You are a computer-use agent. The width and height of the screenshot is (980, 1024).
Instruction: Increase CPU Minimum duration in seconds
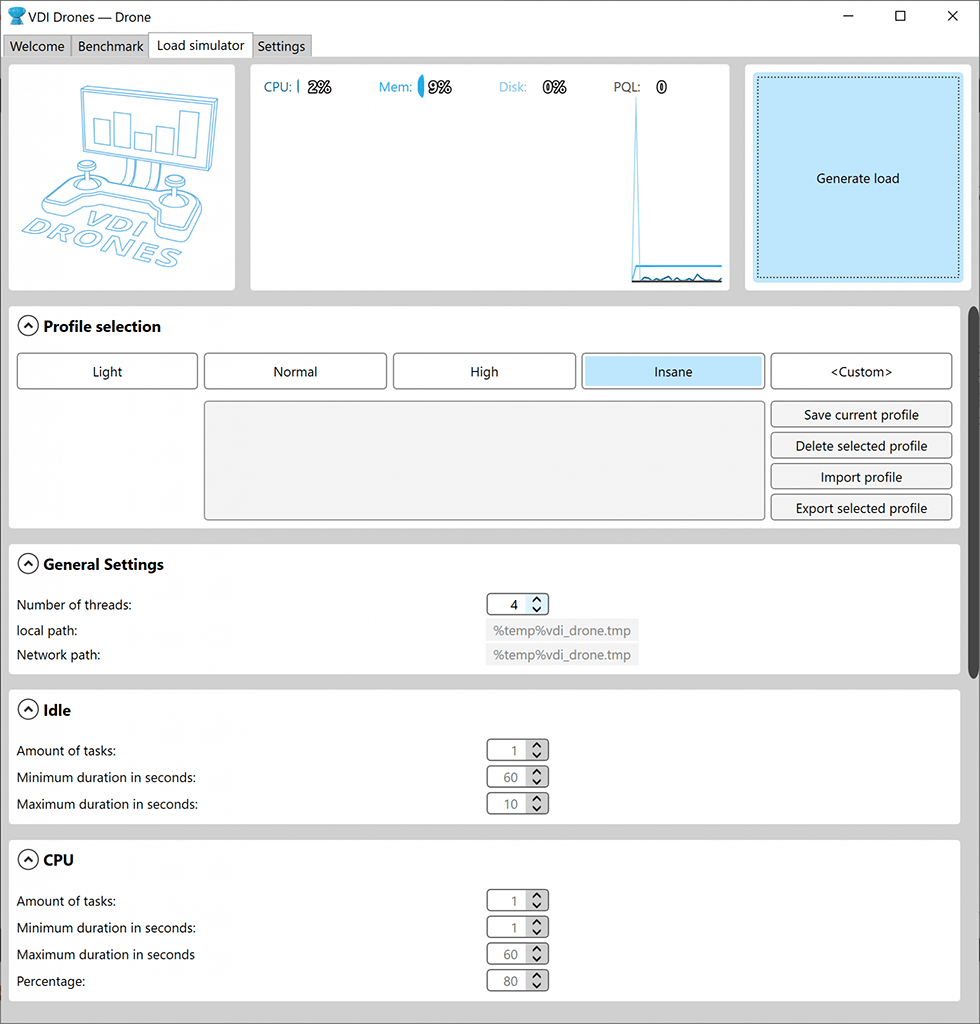(537, 921)
